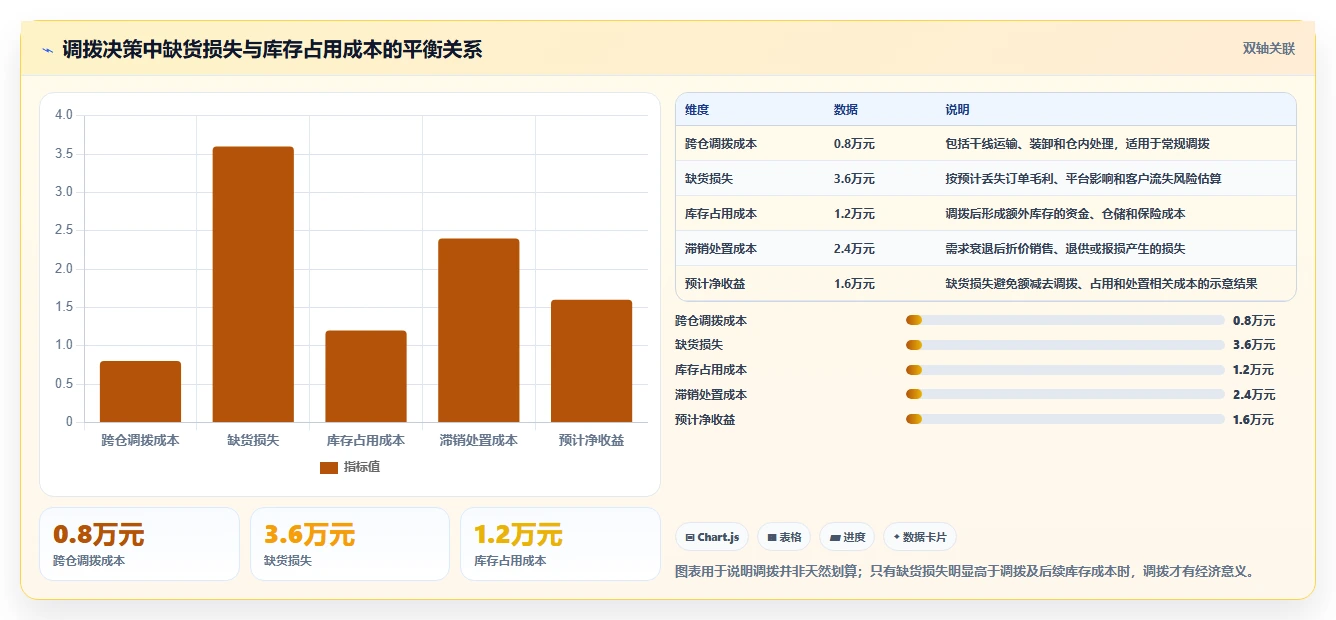1336x620 pixels.
Task: Click the 跨仓调拨成本 progress bar
Action: (1065, 320)
